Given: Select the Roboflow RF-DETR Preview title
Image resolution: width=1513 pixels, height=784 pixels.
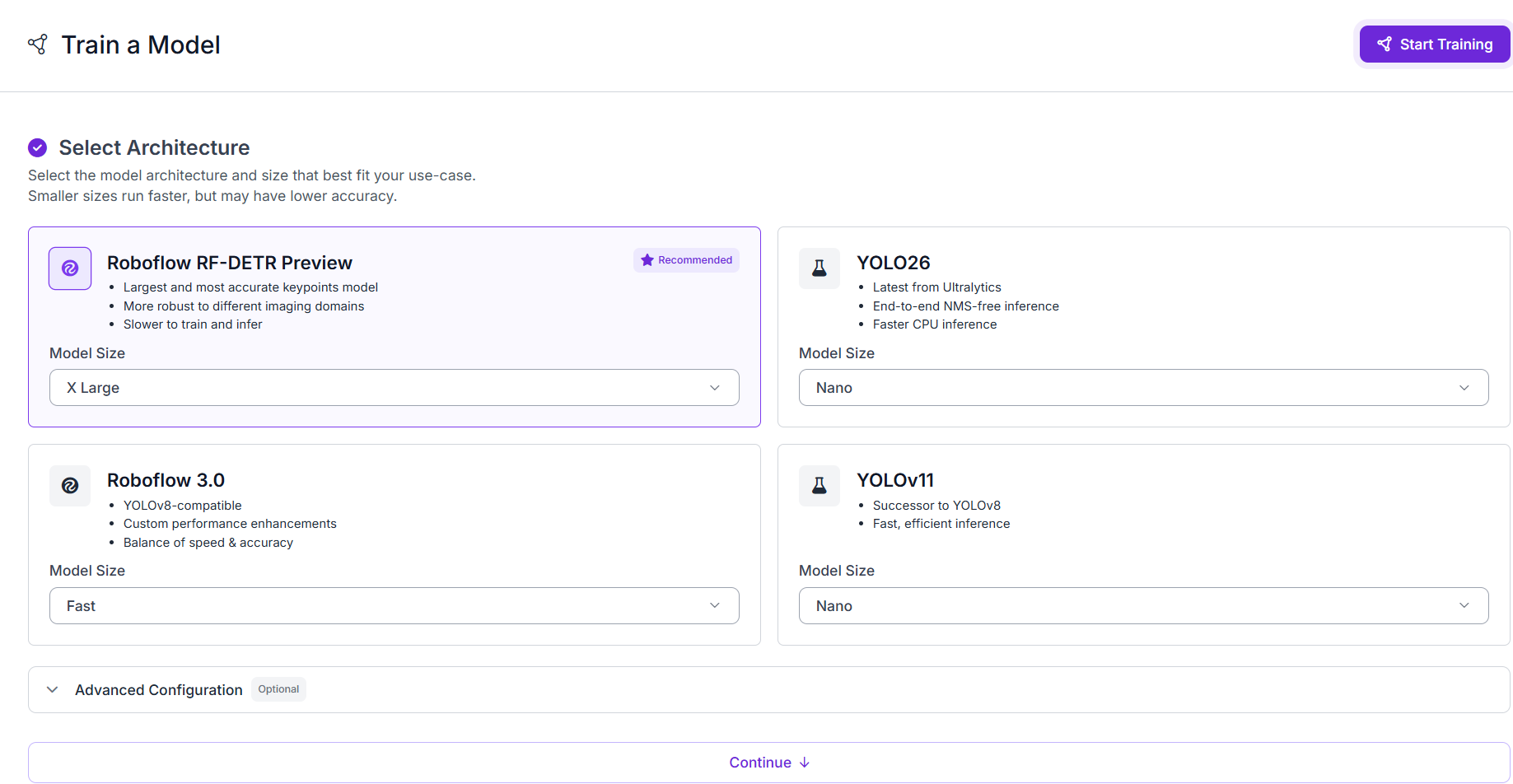Looking at the screenshot, I should click(x=230, y=263).
